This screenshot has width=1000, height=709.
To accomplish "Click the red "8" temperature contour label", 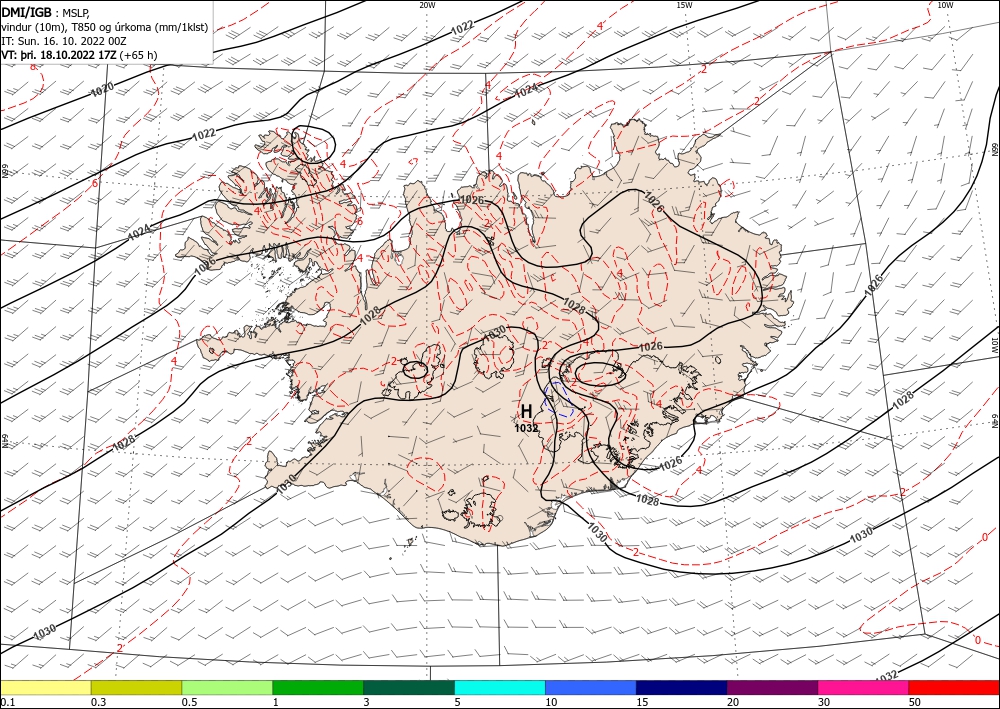I will click(33, 67).
